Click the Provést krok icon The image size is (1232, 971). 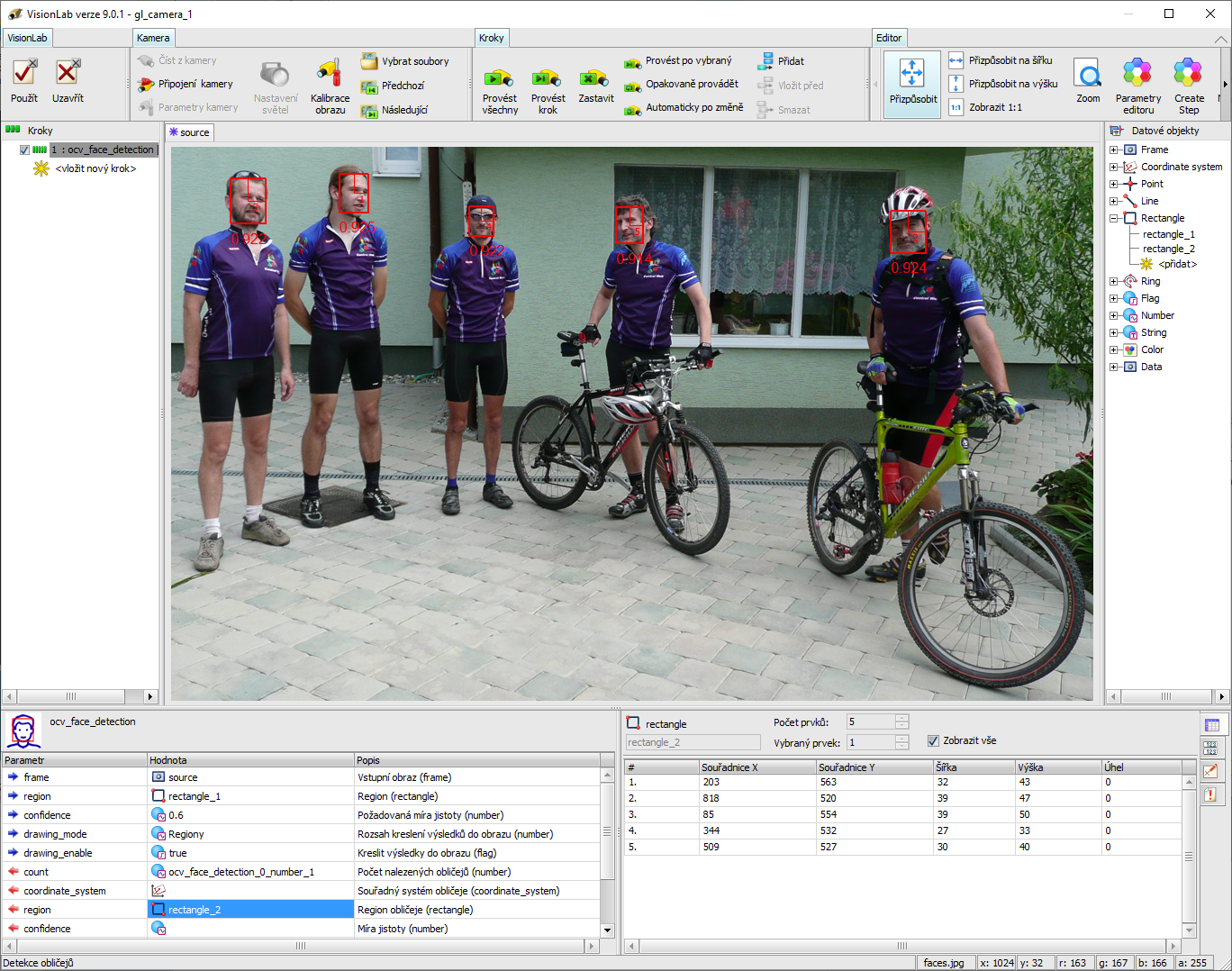pyautogui.click(x=548, y=78)
